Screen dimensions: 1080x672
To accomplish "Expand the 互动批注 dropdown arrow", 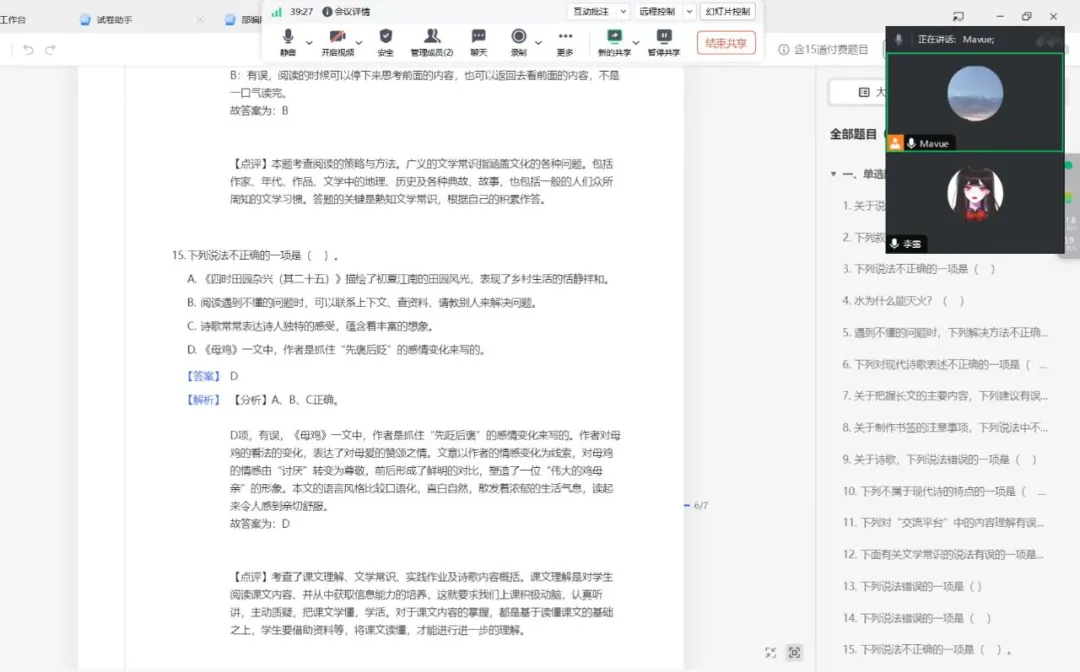I will tap(623, 11).
